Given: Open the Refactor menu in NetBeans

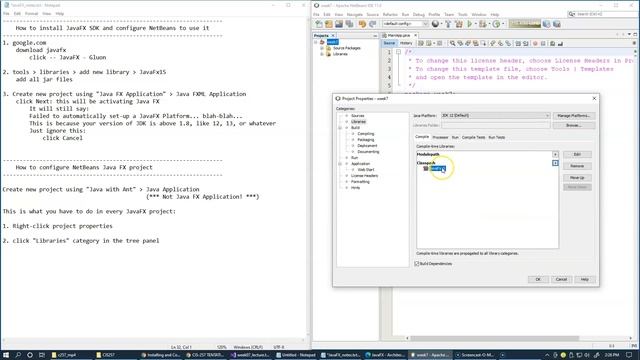Looking at the screenshot, I should (390, 14).
